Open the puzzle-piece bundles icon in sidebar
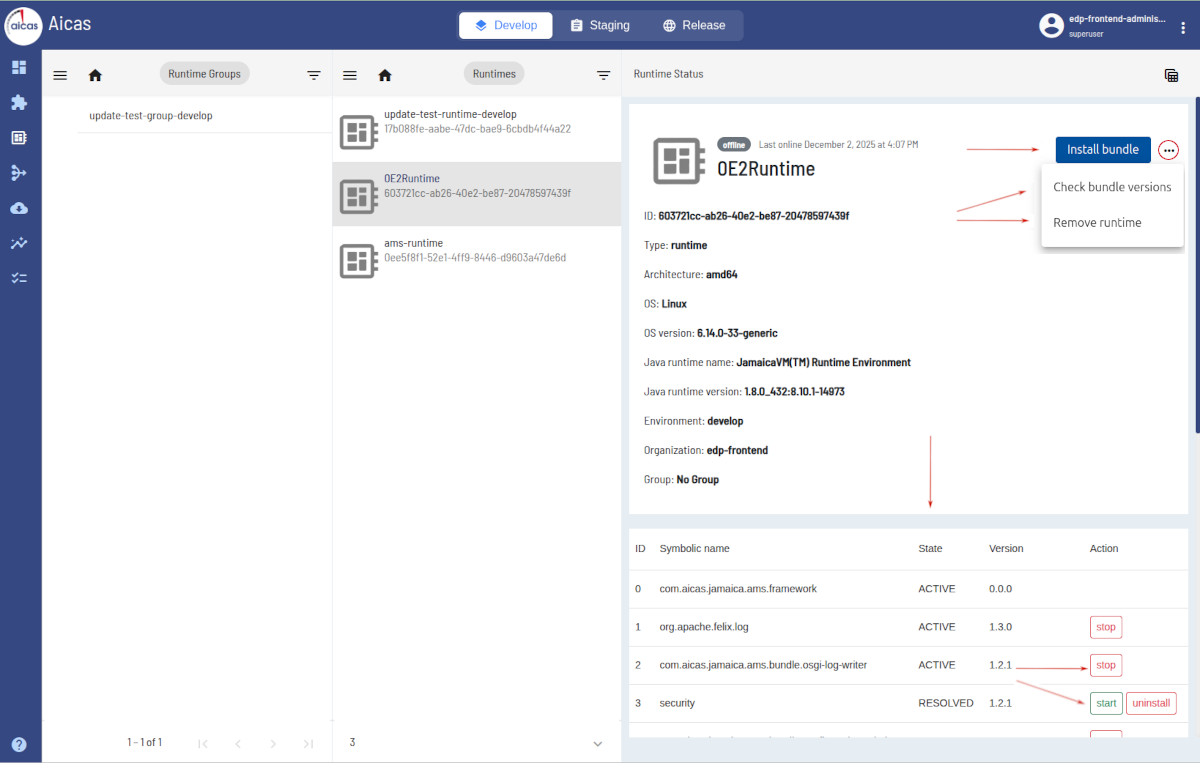This screenshot has width=1200, height=763. click(19, 103)
